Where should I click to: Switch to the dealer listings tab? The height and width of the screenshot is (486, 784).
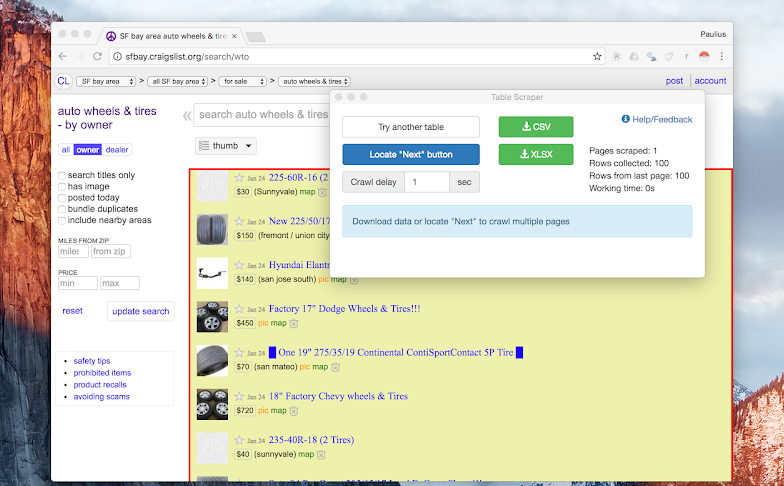118,150
